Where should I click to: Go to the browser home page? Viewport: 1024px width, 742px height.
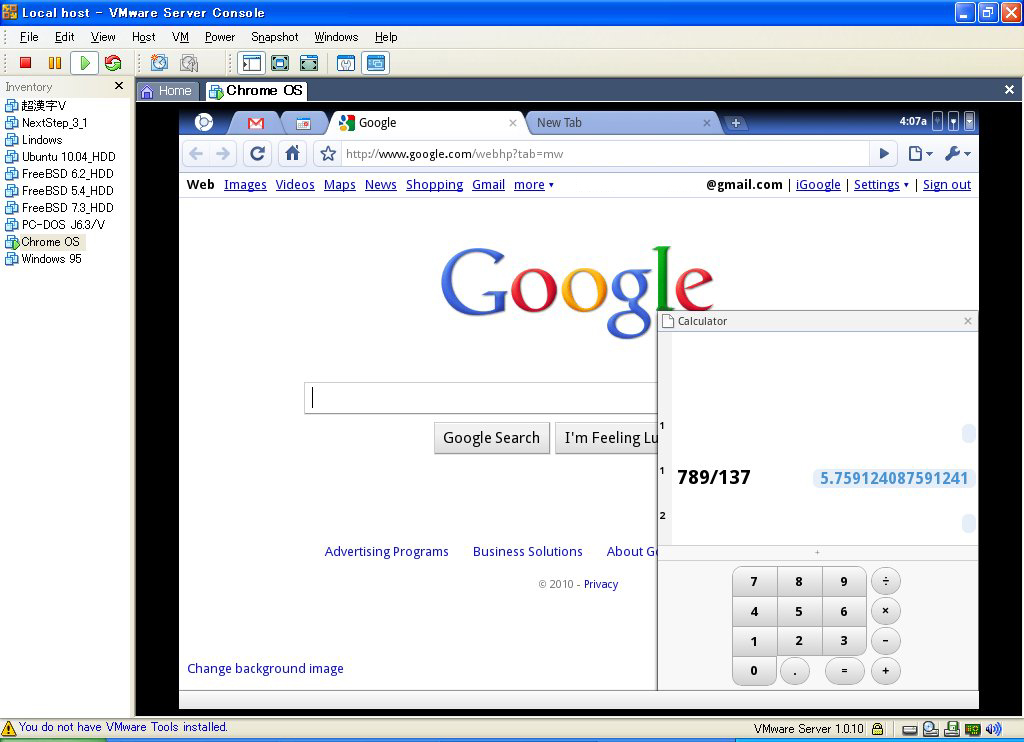(x=292, y=153)
